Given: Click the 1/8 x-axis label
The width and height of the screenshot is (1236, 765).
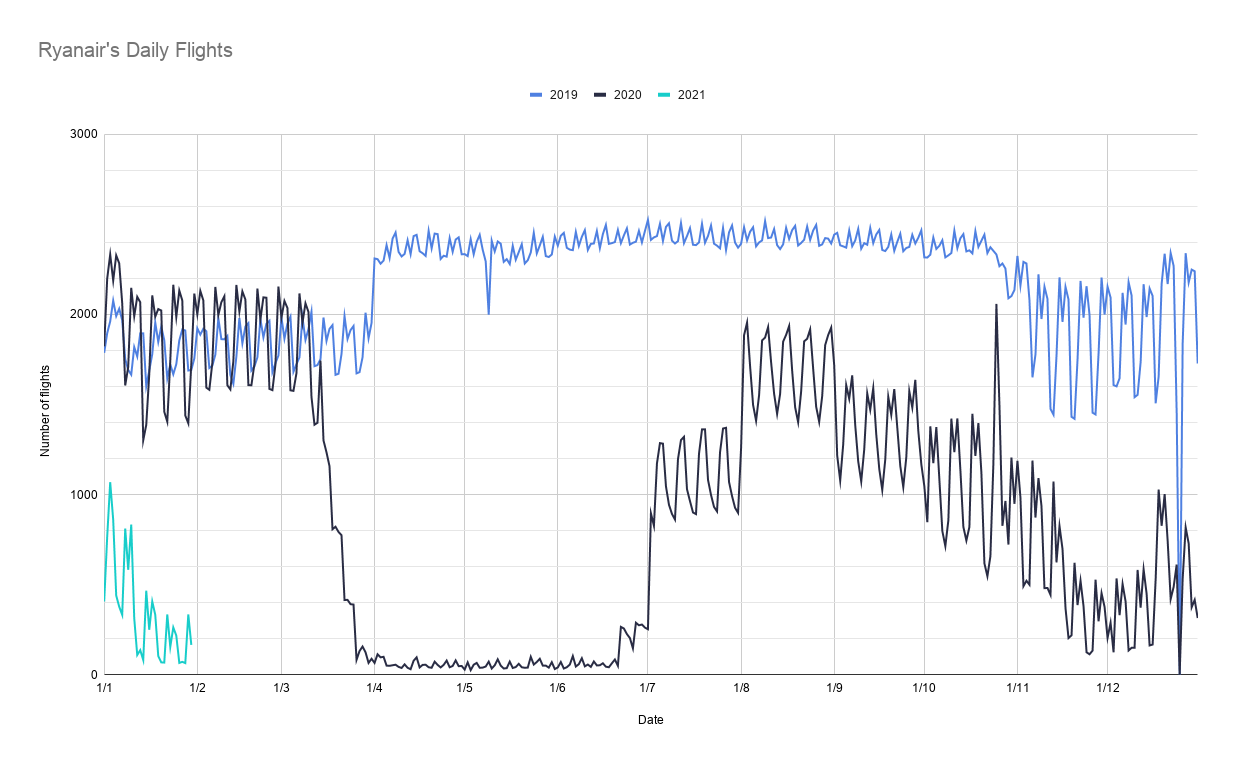Looking at the screenshot, I should pos(740,689).
